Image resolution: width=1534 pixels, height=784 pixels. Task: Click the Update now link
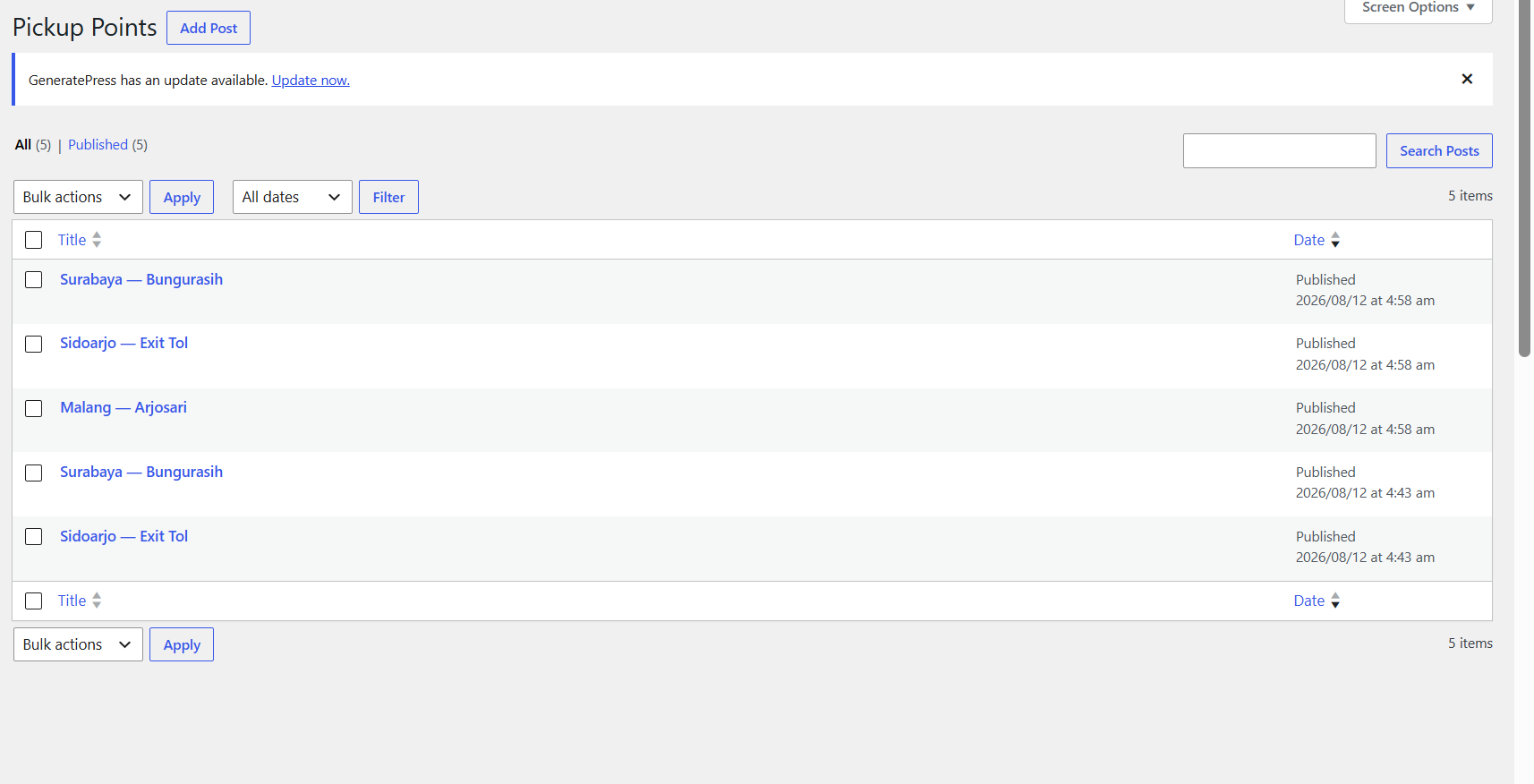point(311,80)
